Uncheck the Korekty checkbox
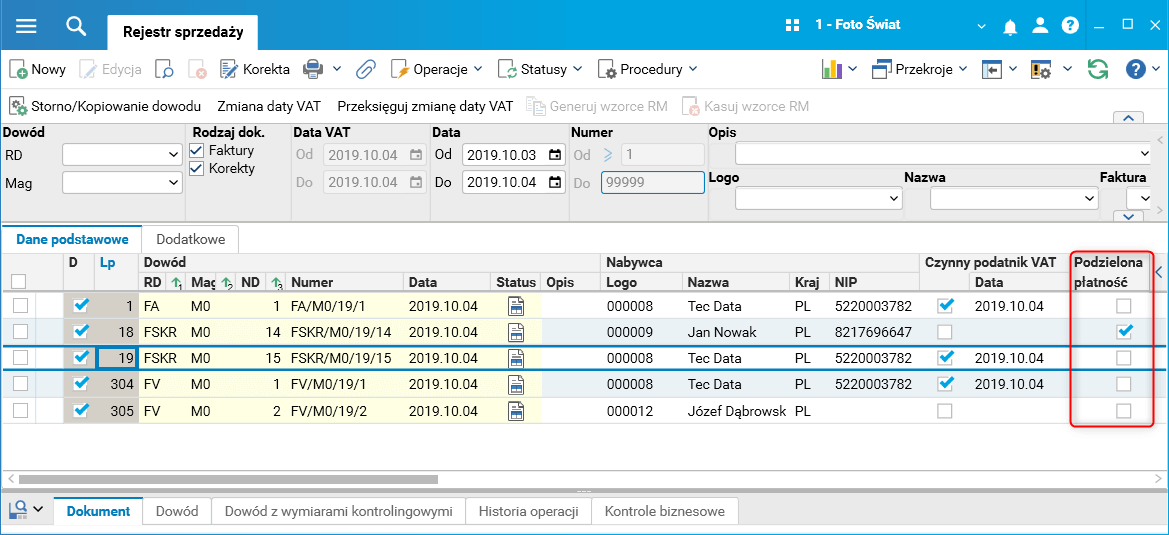The height and width of the screenshot is (535, 1169). pyautogui.click(x=197, y=169)
